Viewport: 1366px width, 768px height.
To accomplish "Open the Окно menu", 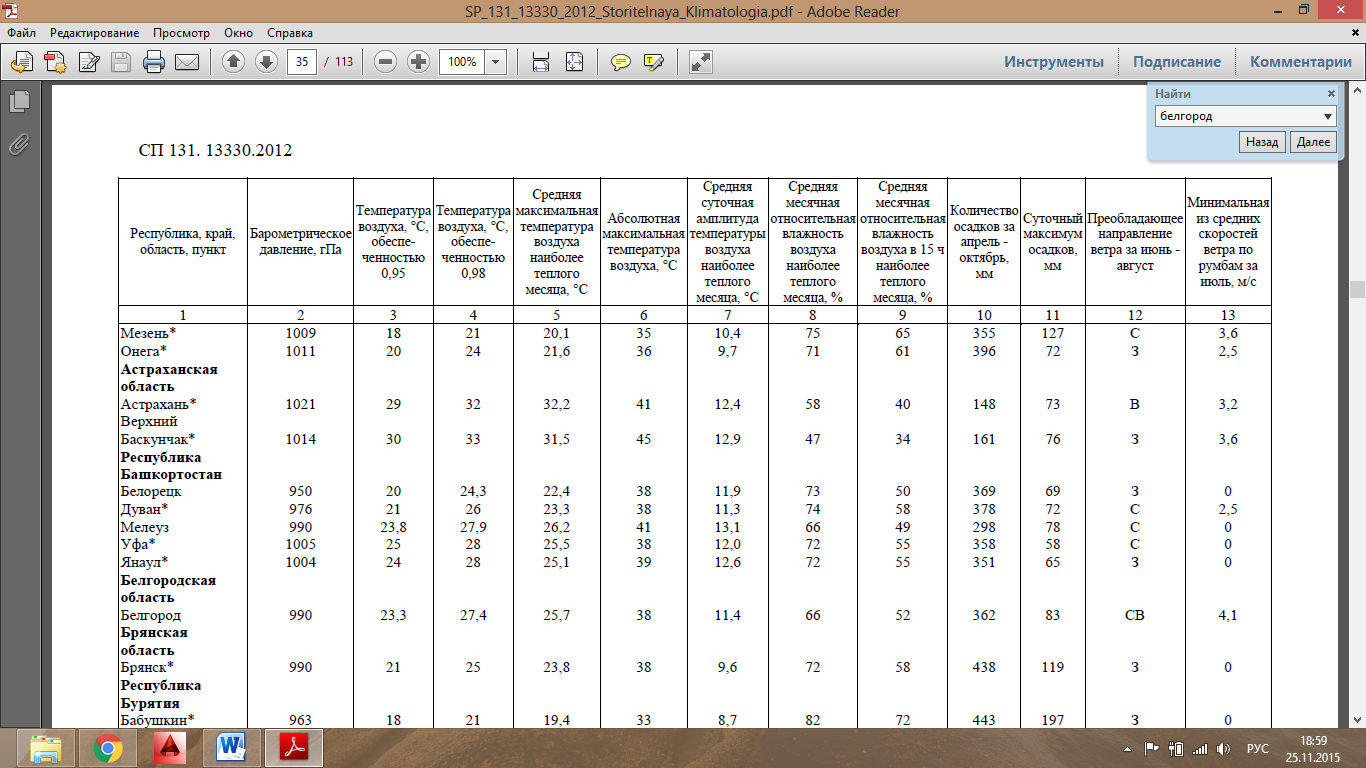I will click(x=239, y=33).
